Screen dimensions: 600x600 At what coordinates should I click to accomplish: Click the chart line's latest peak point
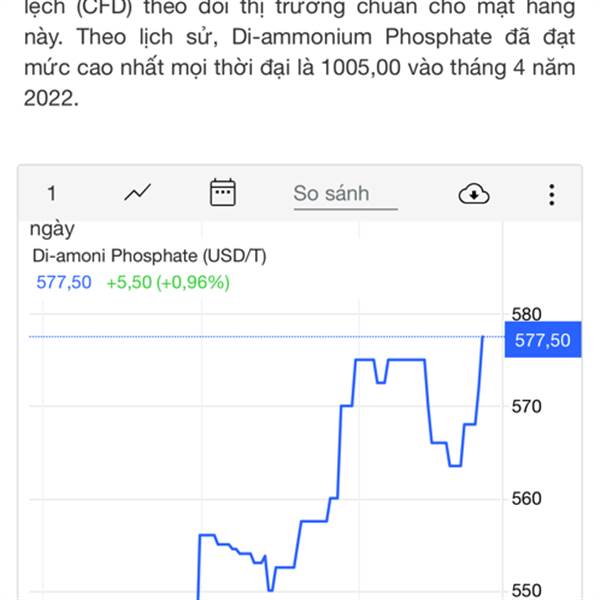pyautogui.click(x=483, y=337)
